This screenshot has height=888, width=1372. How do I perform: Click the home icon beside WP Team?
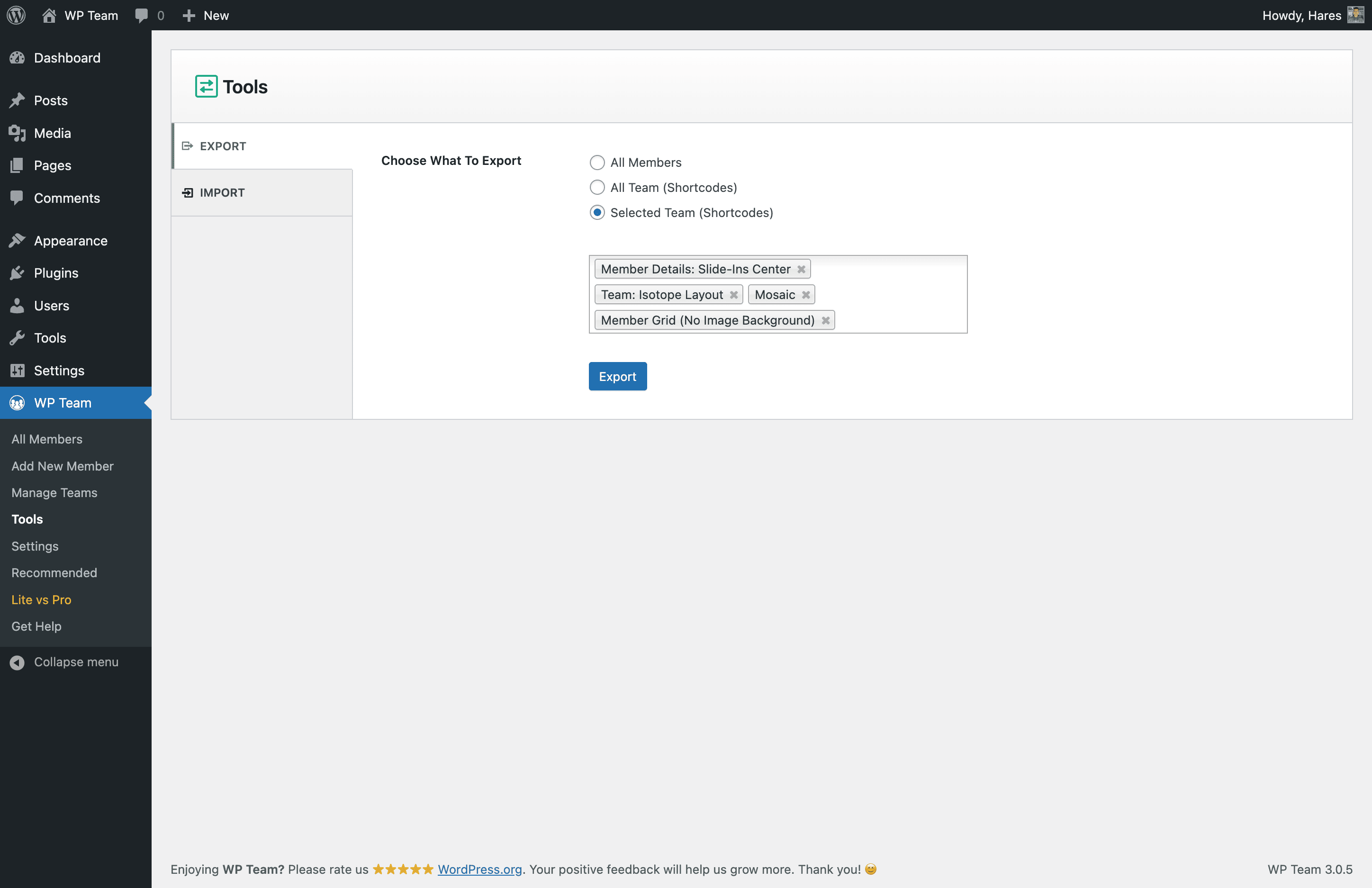(x=49, y=15)
